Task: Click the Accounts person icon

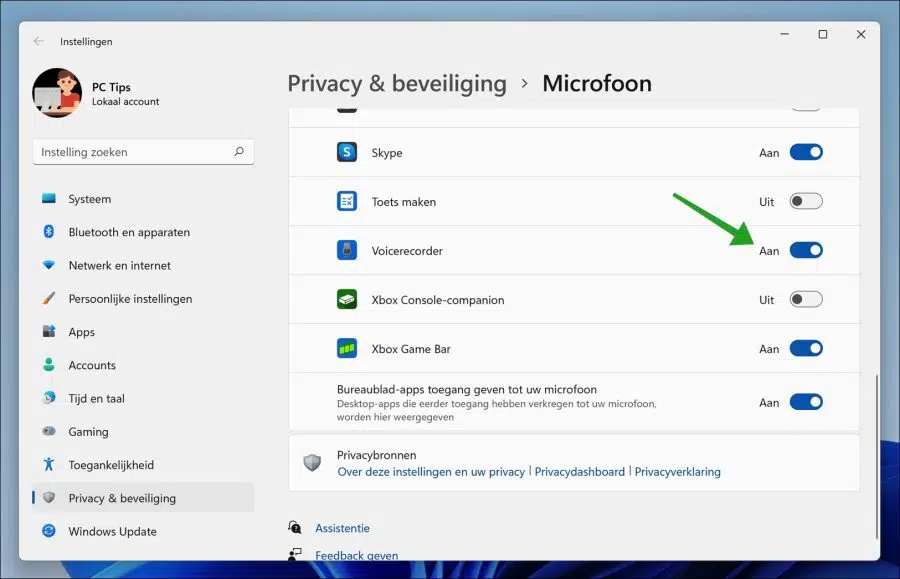Action: point(49,365)
